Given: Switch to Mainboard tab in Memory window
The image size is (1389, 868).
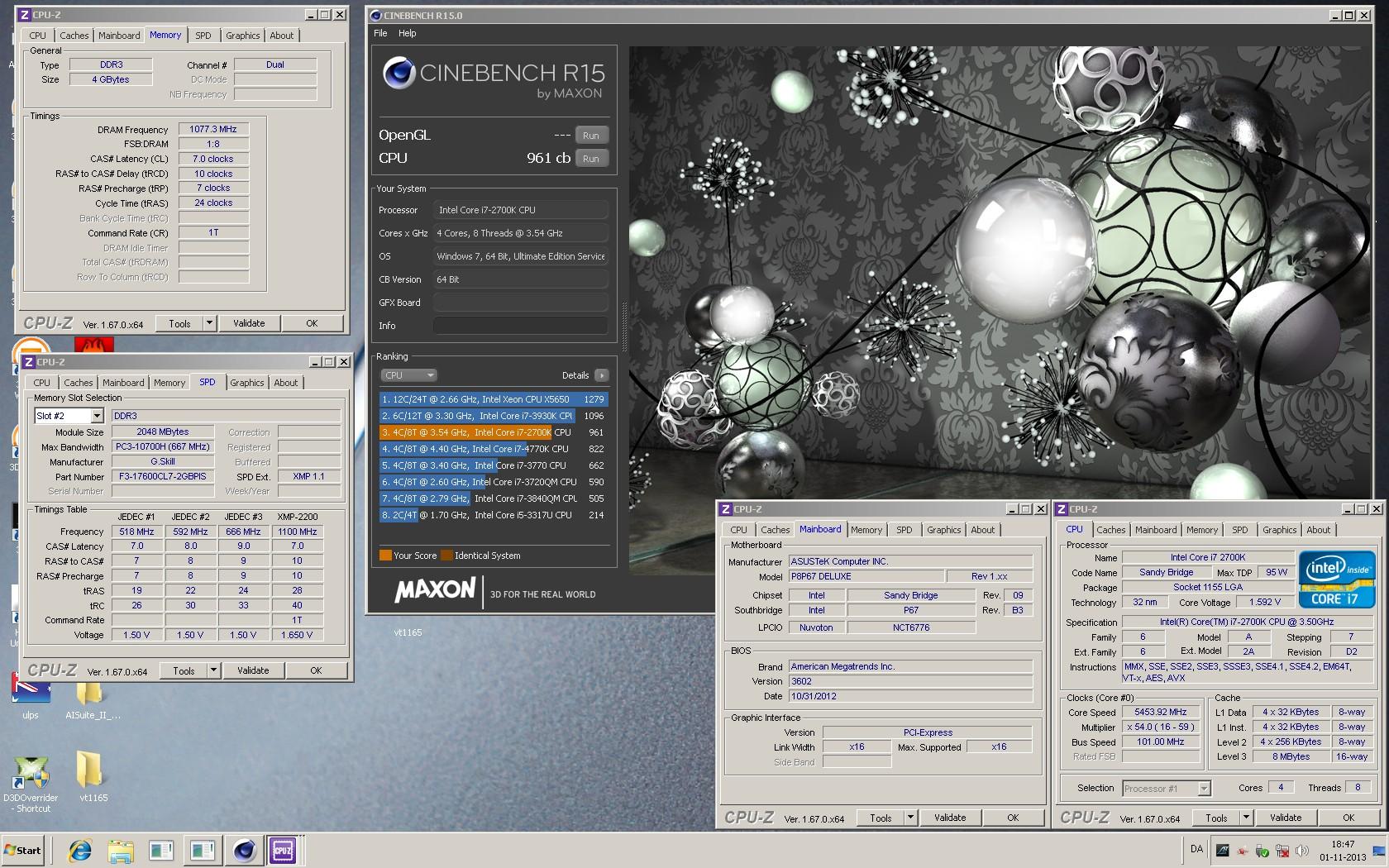Looking at the screenshot, I should (x=119, y=36).
